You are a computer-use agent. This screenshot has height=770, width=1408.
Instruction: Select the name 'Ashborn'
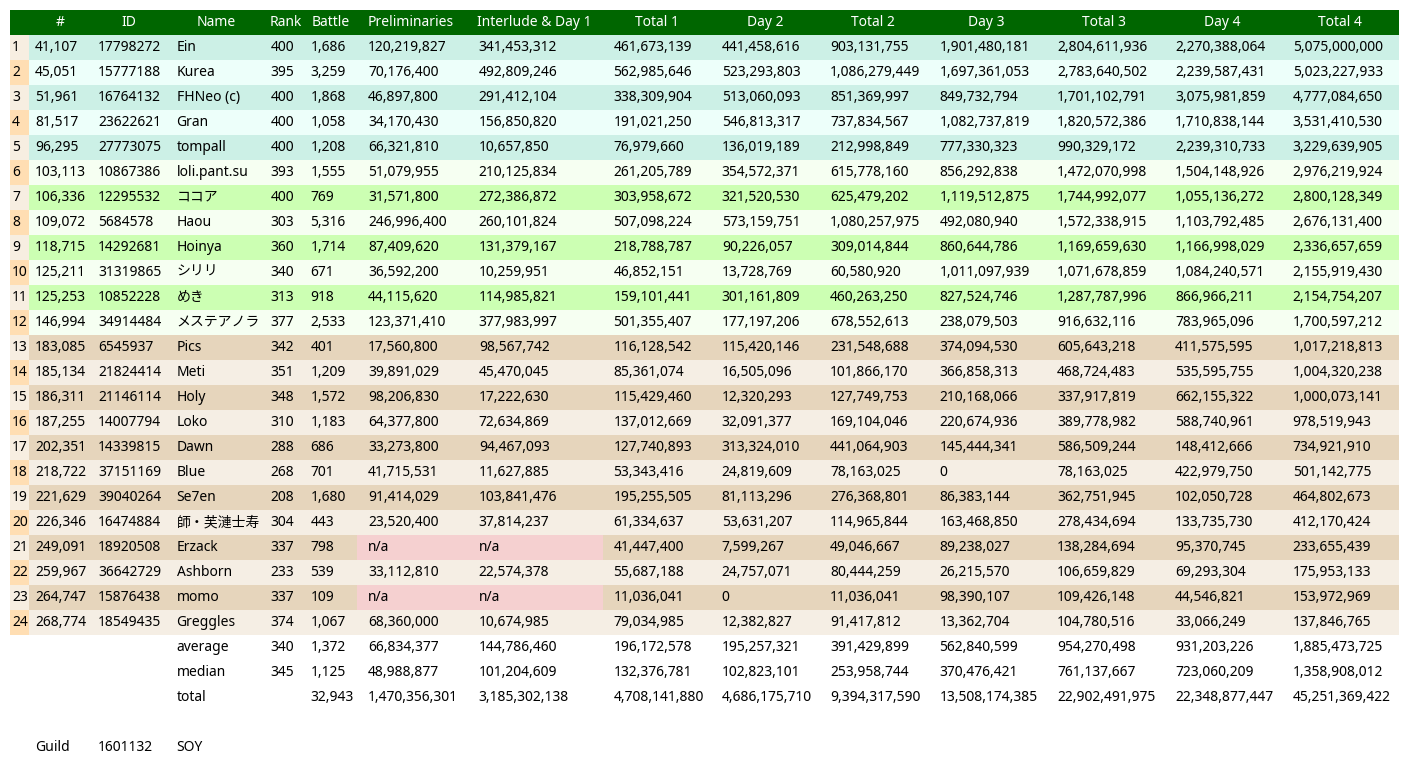204,571
